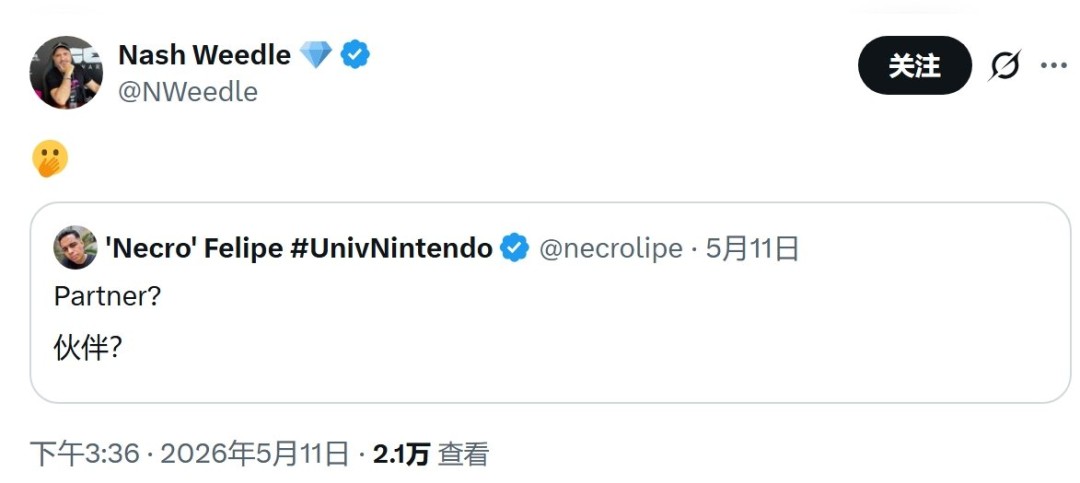Viewport: 1080px width, 483px height.
Task: Open the @necrolipe handle
Action: point(611,249)
